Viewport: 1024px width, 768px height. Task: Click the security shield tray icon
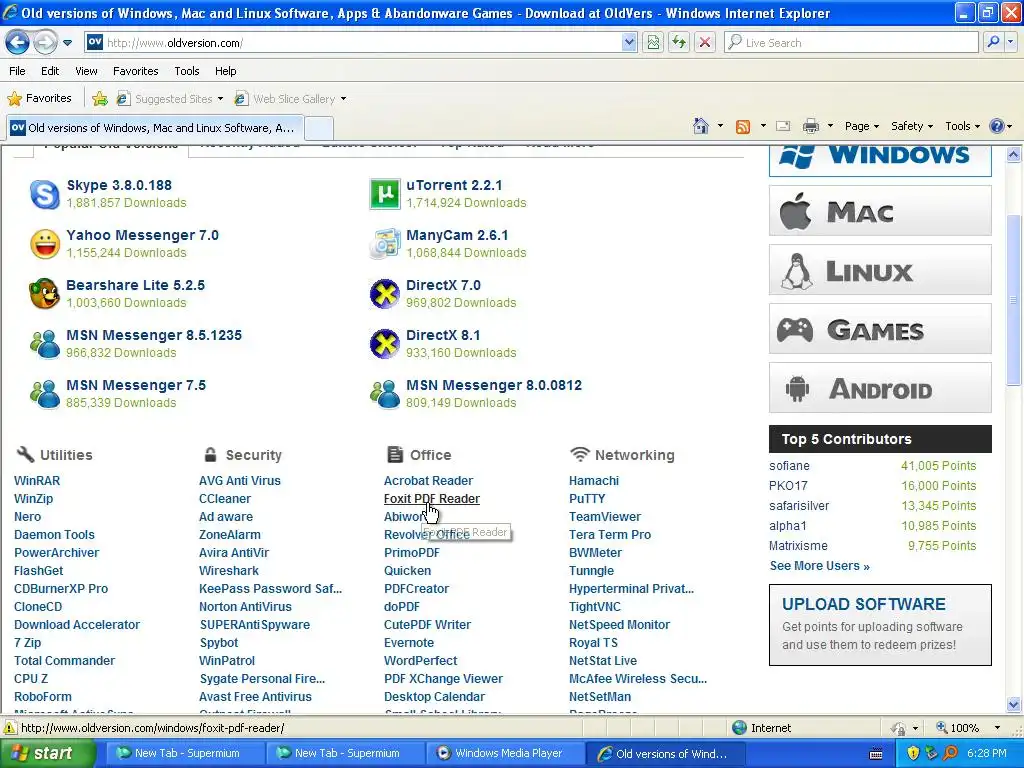[x=913, y=754]
